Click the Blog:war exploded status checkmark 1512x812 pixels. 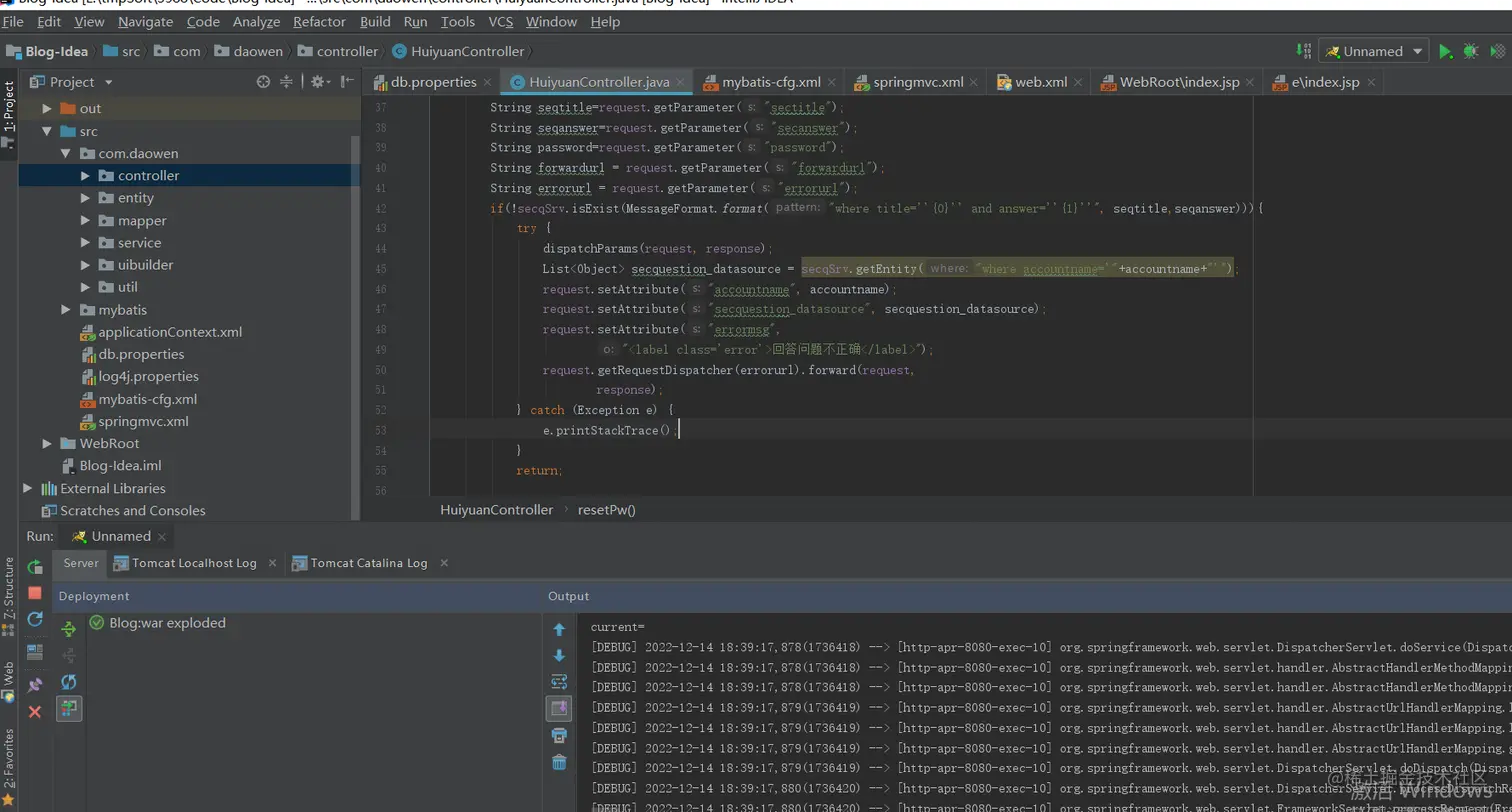97,623
